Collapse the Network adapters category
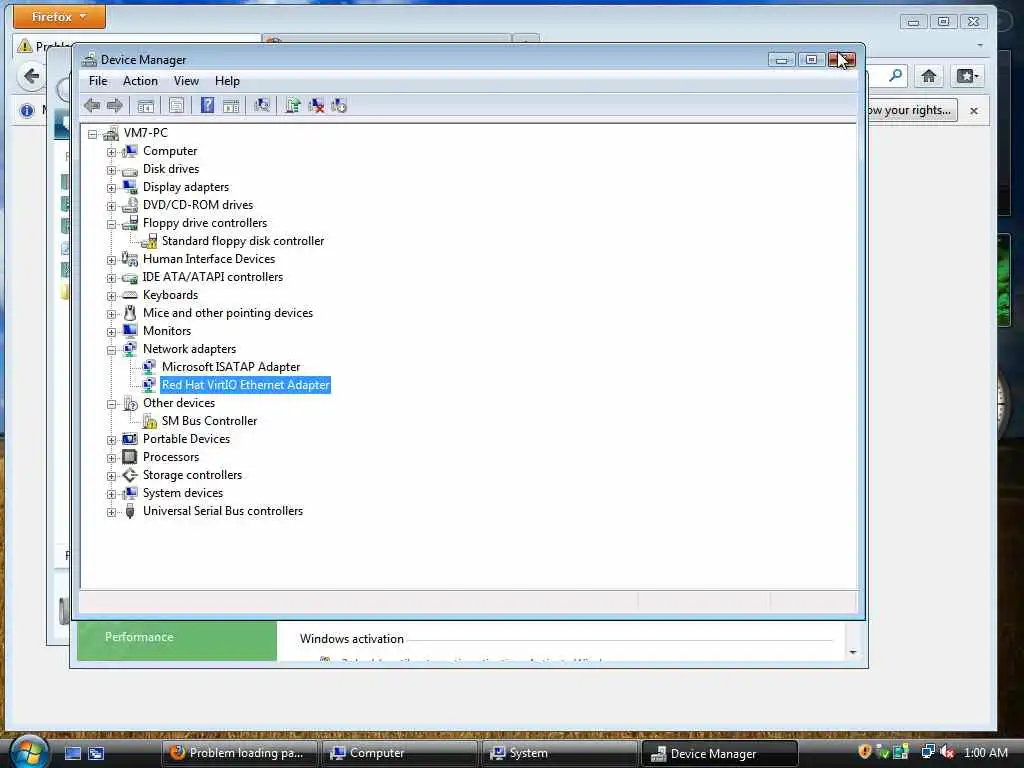The image size is (1024, 768). point(112,350)
